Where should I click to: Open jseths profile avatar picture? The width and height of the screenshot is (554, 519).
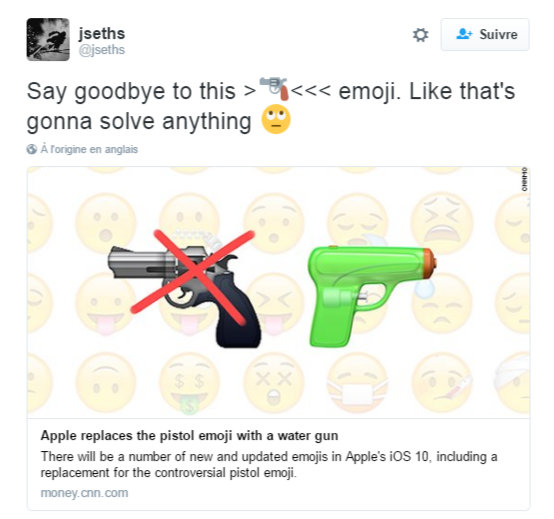point(48,39)
